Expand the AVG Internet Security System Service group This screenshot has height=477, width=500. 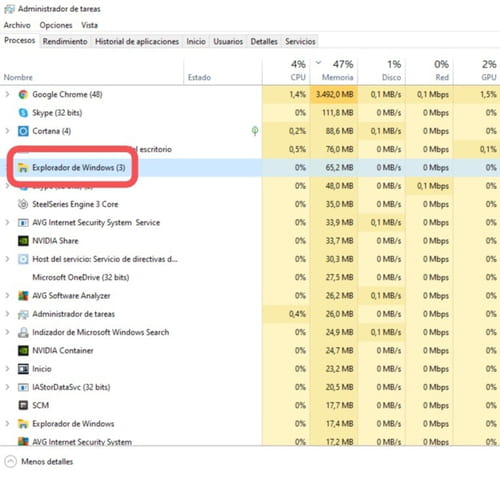(x=7, y=222)
